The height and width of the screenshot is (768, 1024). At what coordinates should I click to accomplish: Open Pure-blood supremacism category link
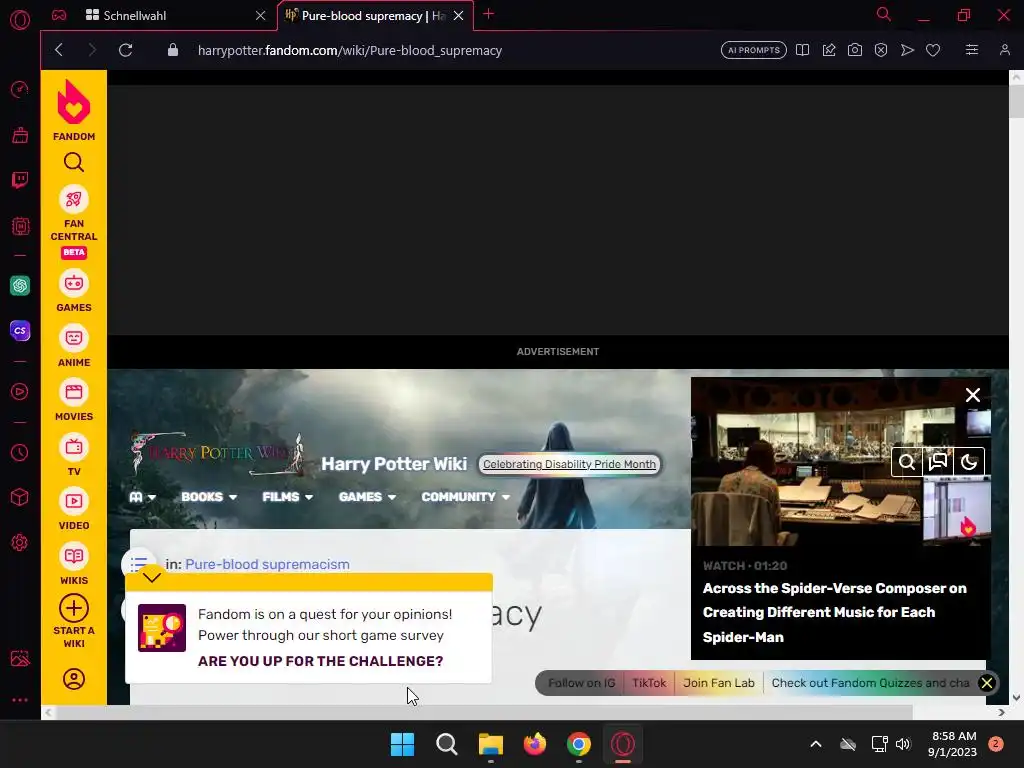pos(267,564)
